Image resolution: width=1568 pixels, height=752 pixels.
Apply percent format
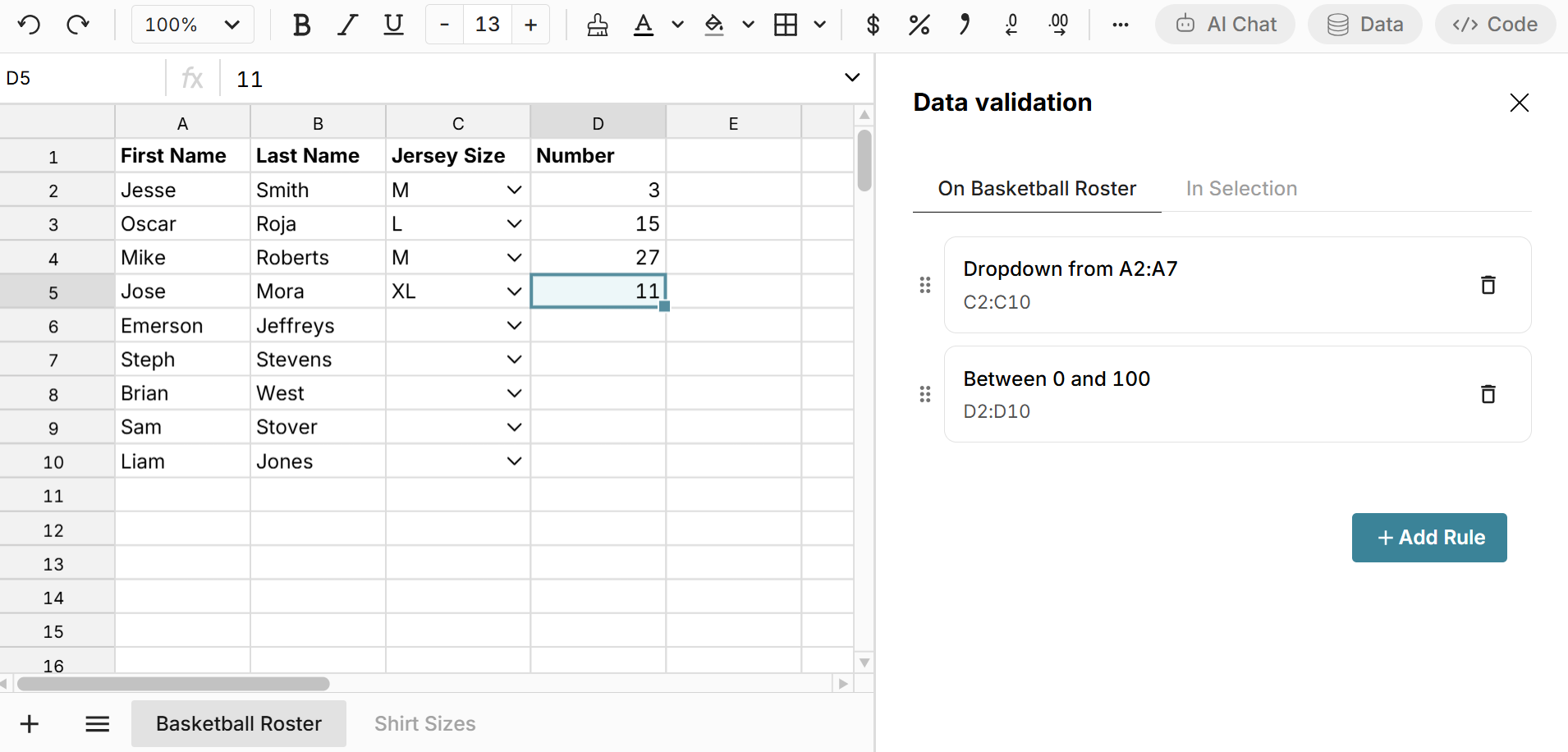coord(919,25)
